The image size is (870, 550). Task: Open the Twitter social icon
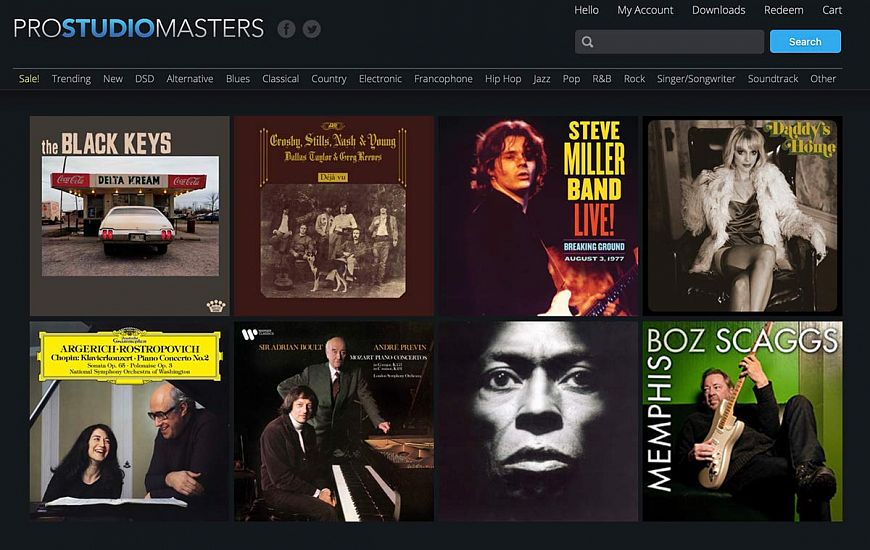312,29
